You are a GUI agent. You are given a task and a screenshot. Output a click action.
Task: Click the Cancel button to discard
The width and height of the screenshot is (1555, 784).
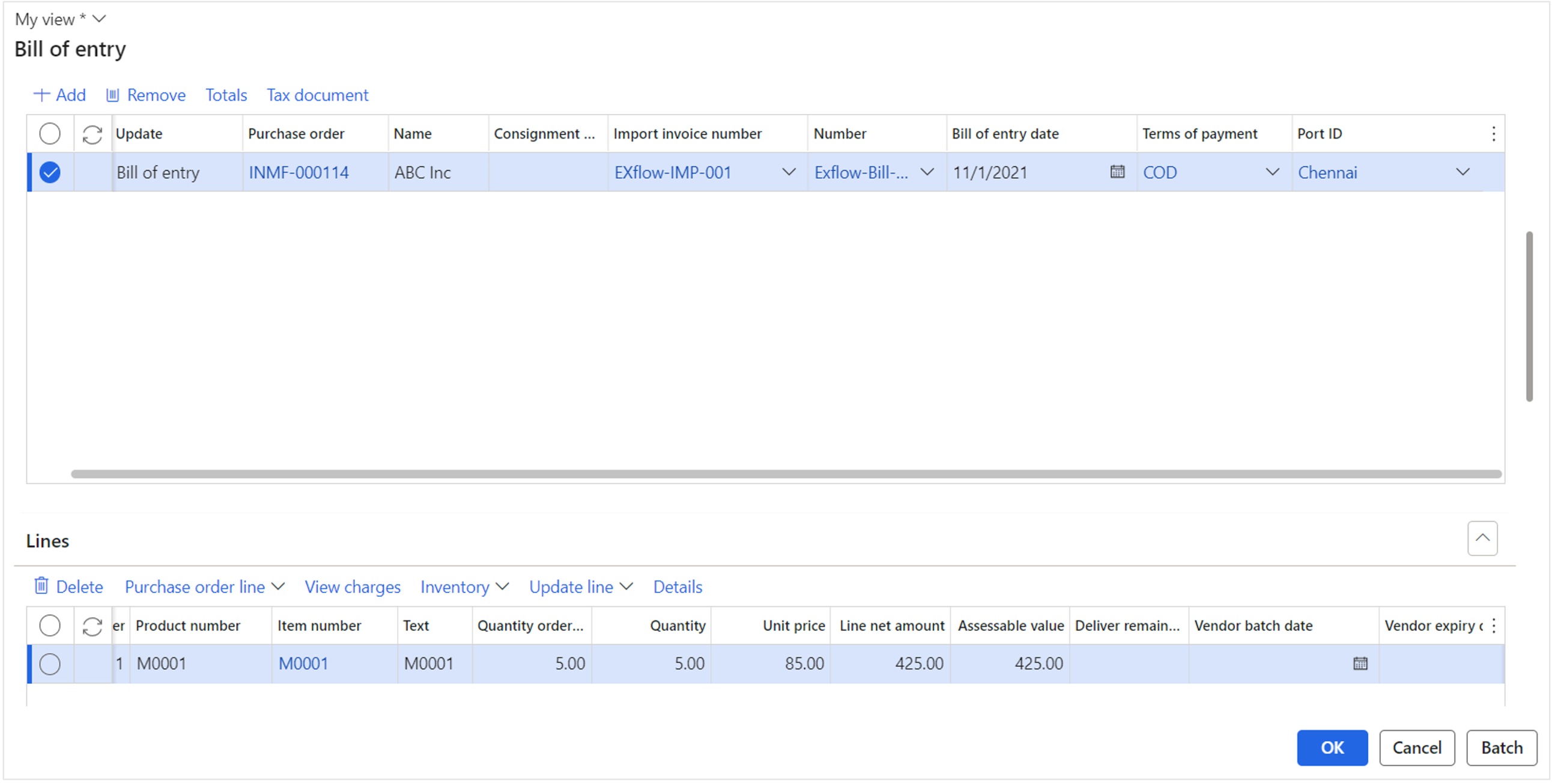click(x=1421, y=745)
